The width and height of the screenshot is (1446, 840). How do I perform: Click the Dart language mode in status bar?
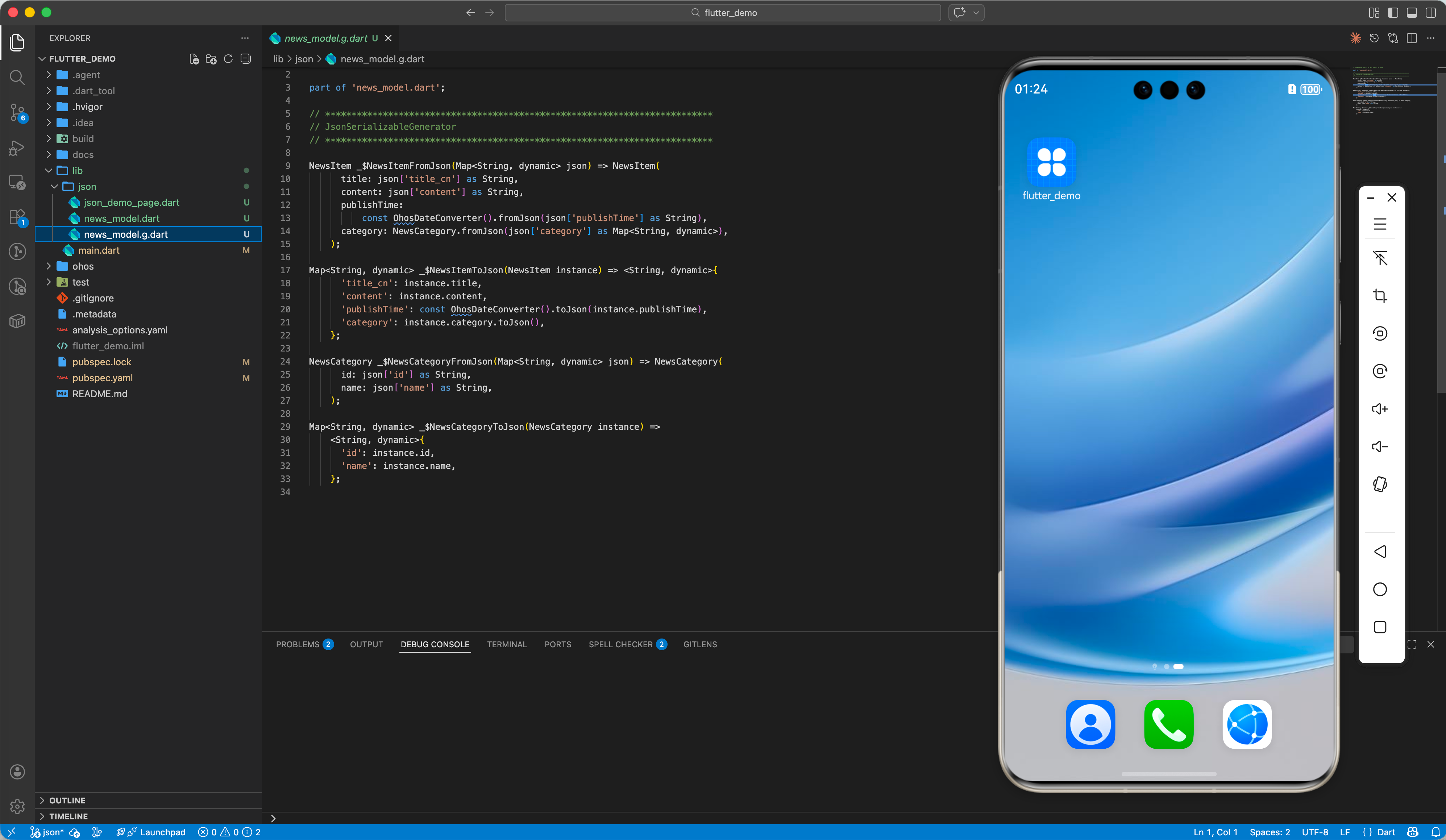click(1385, 832)
